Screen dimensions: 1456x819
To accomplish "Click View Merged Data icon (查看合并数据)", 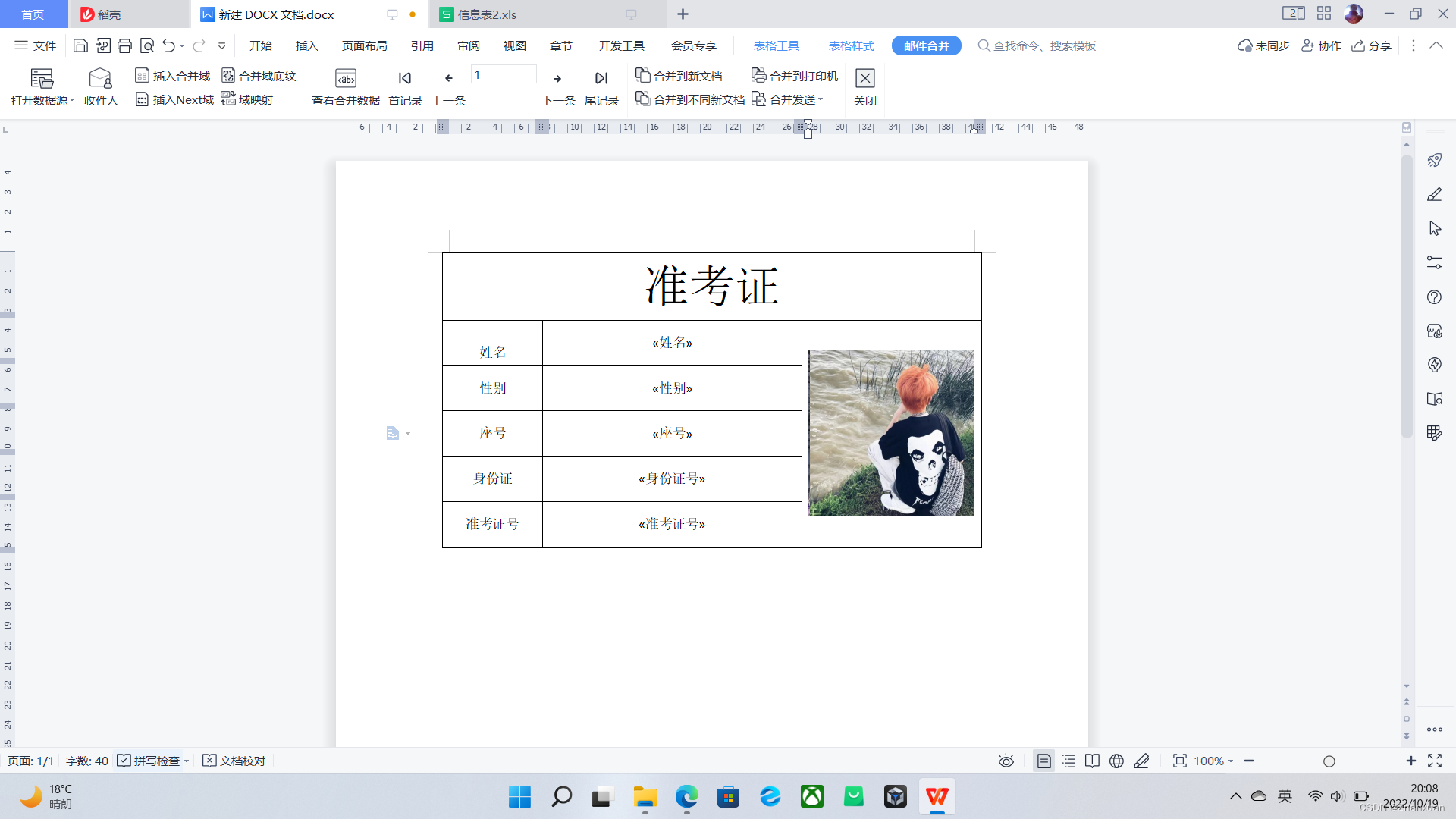I will 346,79.
